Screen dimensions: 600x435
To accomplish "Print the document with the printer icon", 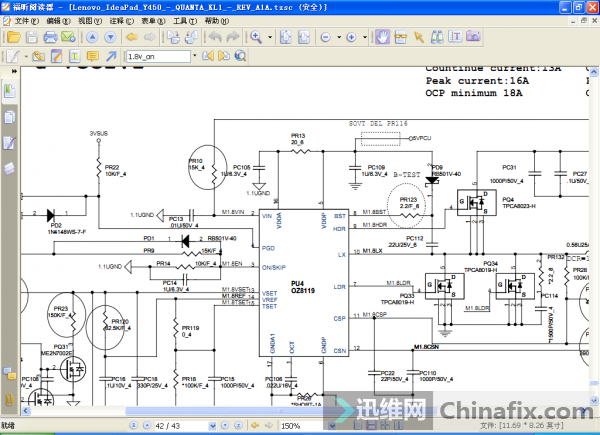I will (x=50, y=37).
